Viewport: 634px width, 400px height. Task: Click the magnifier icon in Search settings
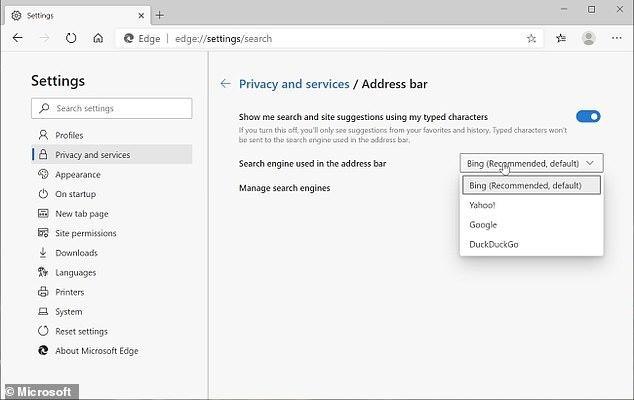coord(44,108)
